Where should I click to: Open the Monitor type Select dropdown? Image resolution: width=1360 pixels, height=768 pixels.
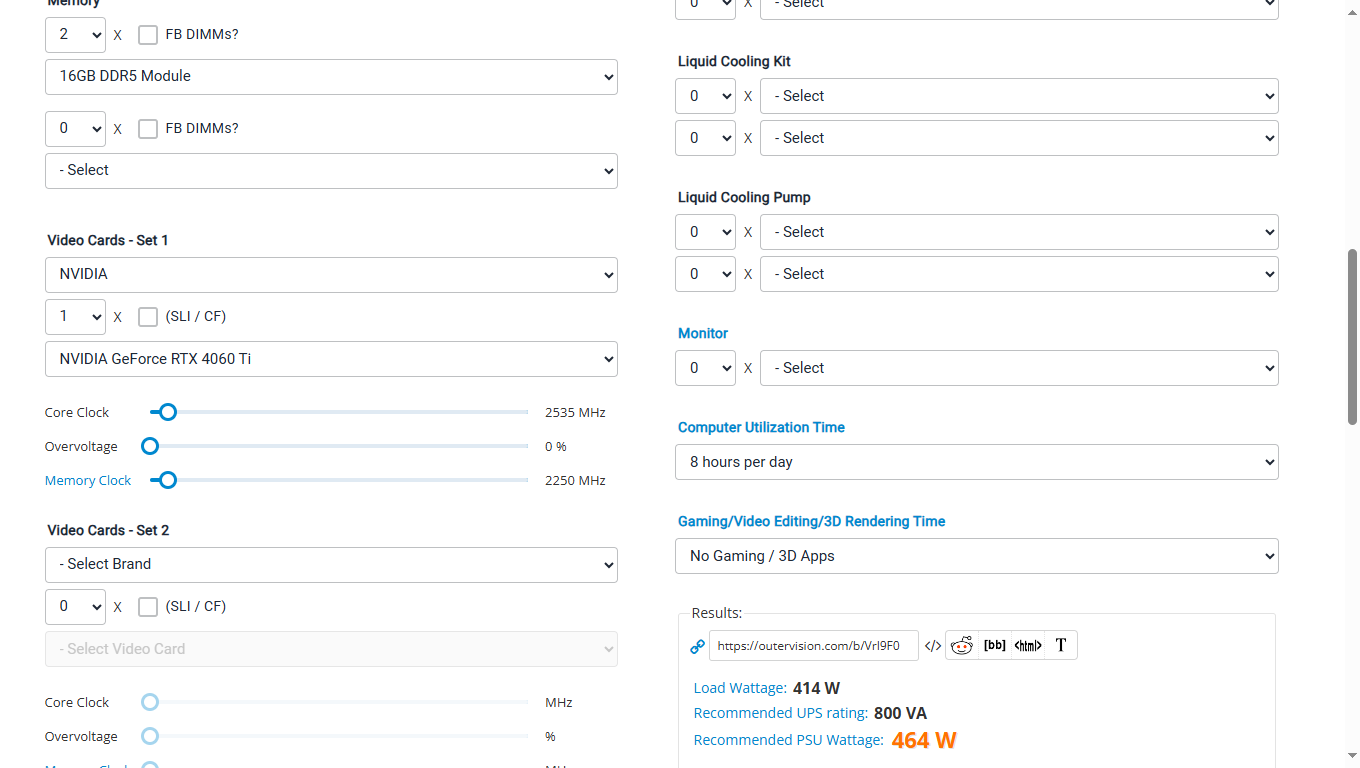[x=1019, y=369]
